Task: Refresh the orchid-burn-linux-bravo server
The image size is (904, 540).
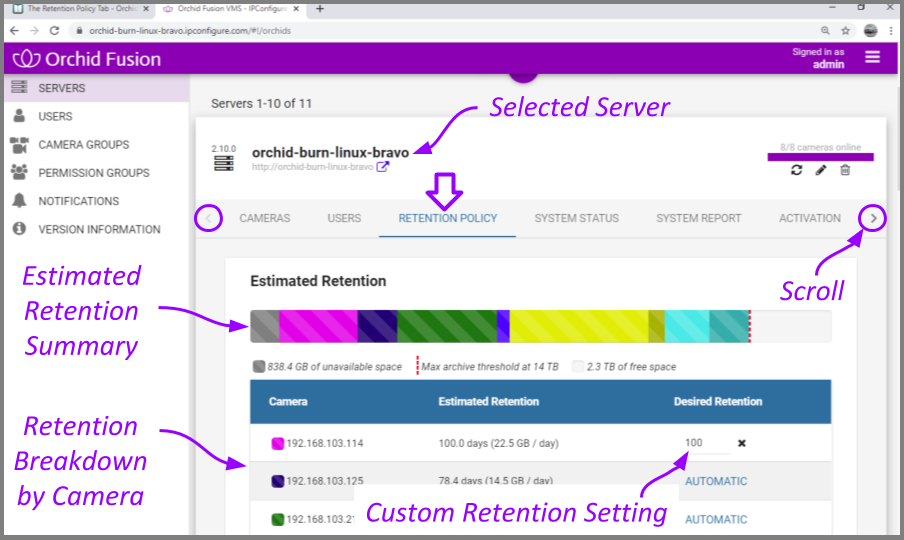Action: point(796,170)
